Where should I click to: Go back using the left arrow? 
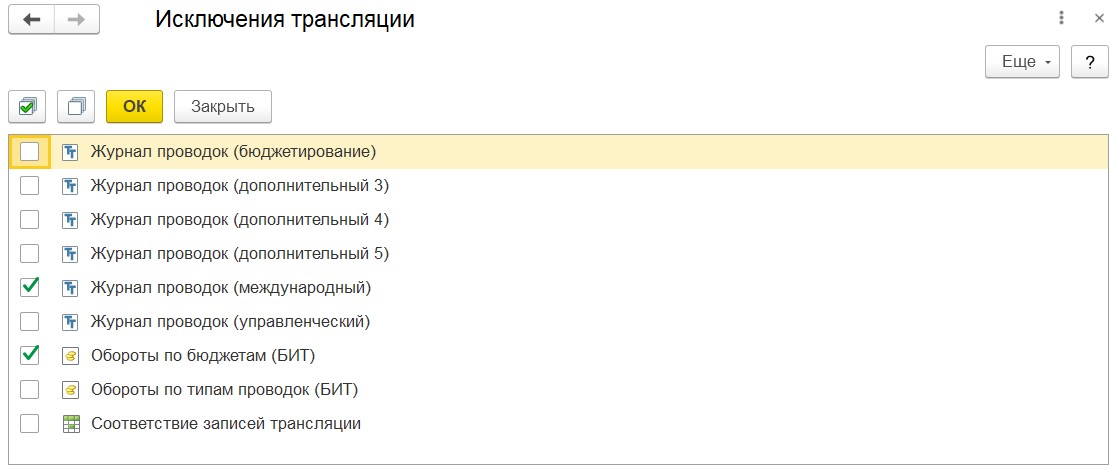coord(31,21)
